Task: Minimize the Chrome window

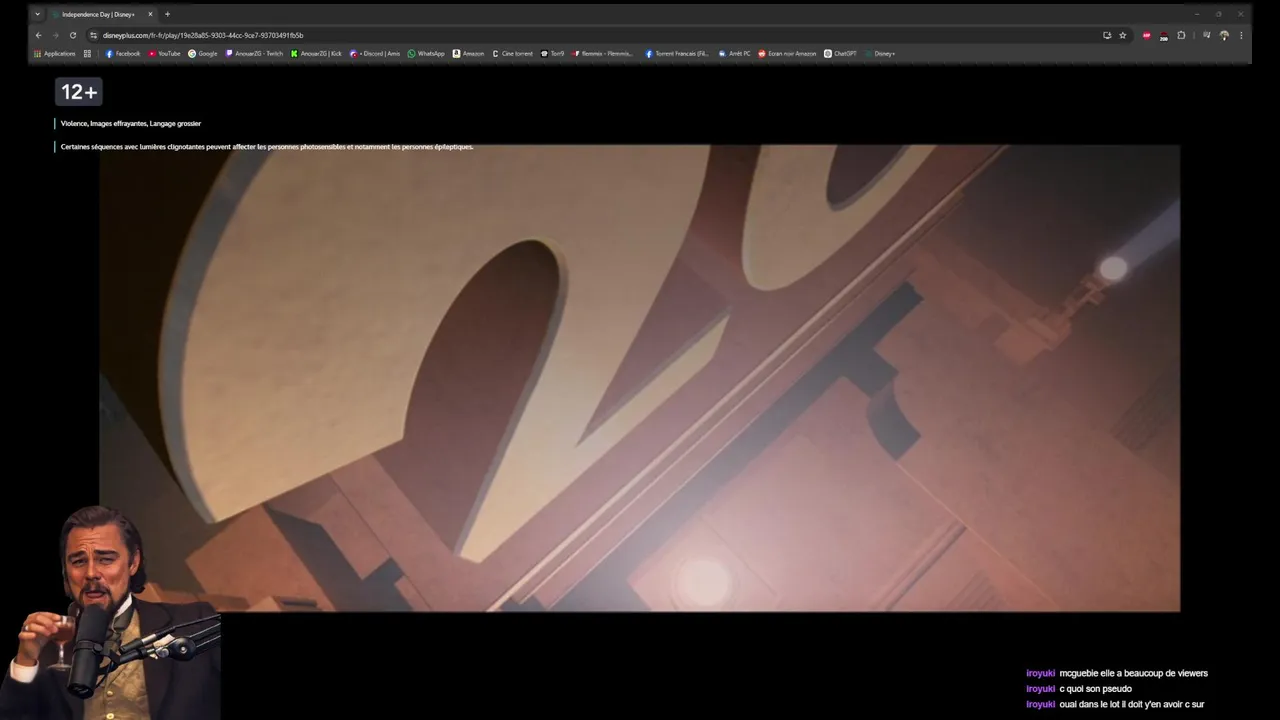Action: coord(1197,14)
